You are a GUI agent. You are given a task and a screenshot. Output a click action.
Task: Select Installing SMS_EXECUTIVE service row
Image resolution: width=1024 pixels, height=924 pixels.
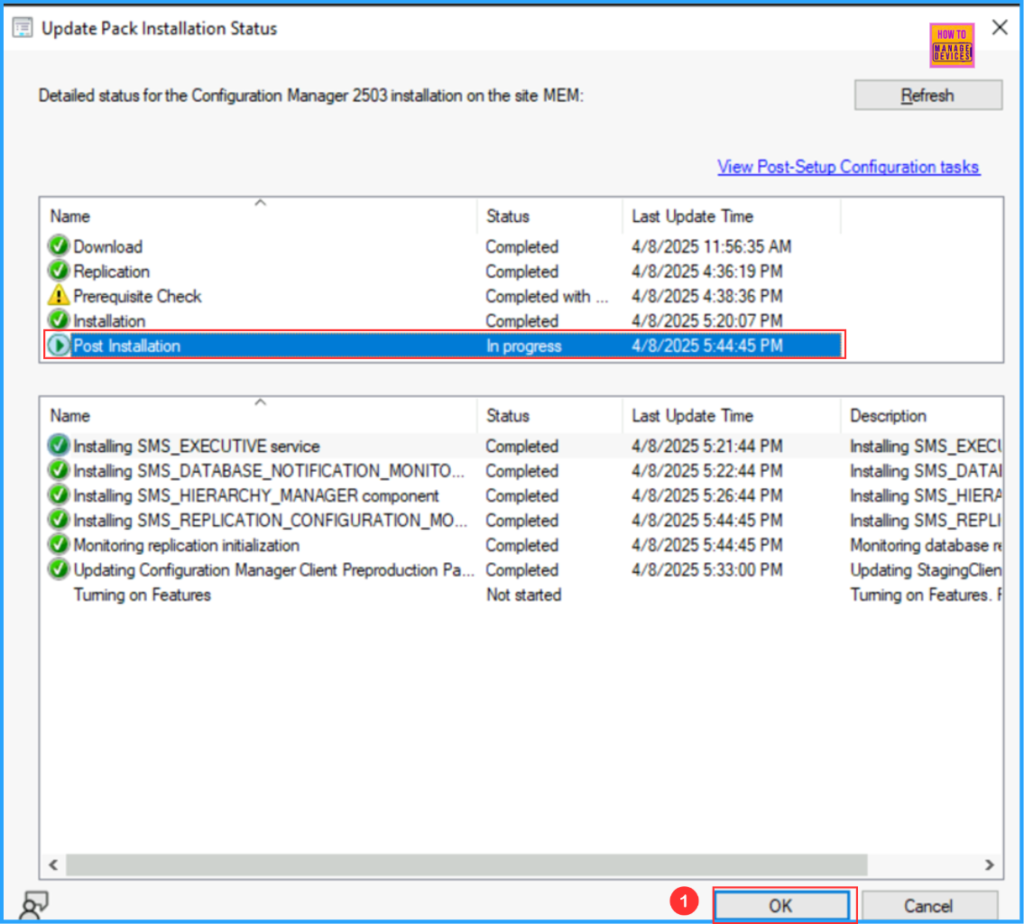(x=524, y=446)
